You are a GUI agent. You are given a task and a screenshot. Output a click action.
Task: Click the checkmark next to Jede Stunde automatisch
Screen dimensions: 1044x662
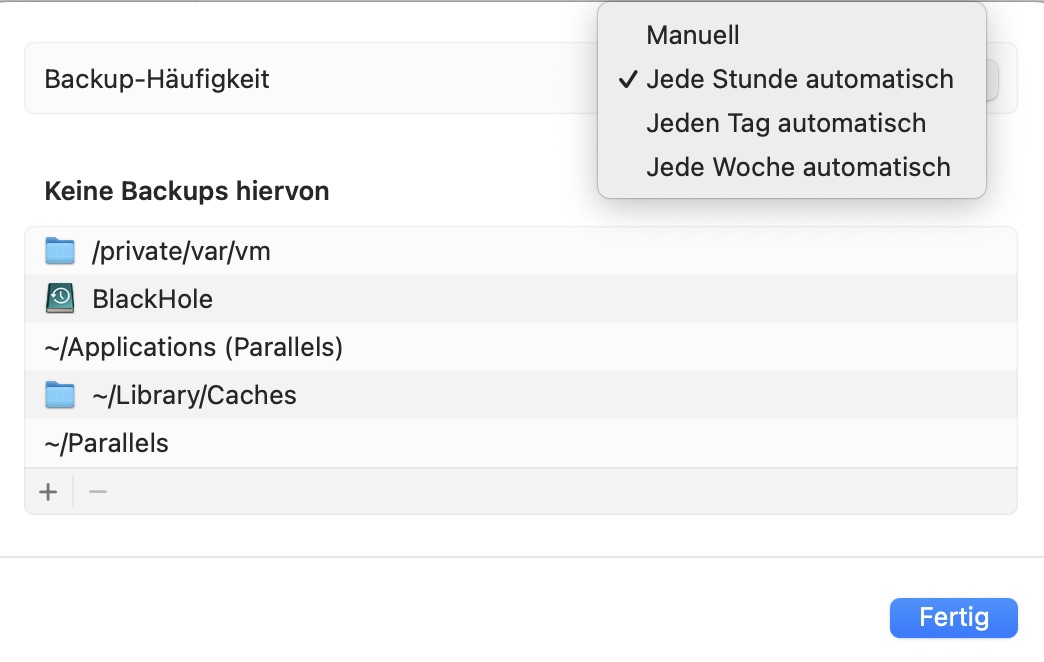pos(628,79)
